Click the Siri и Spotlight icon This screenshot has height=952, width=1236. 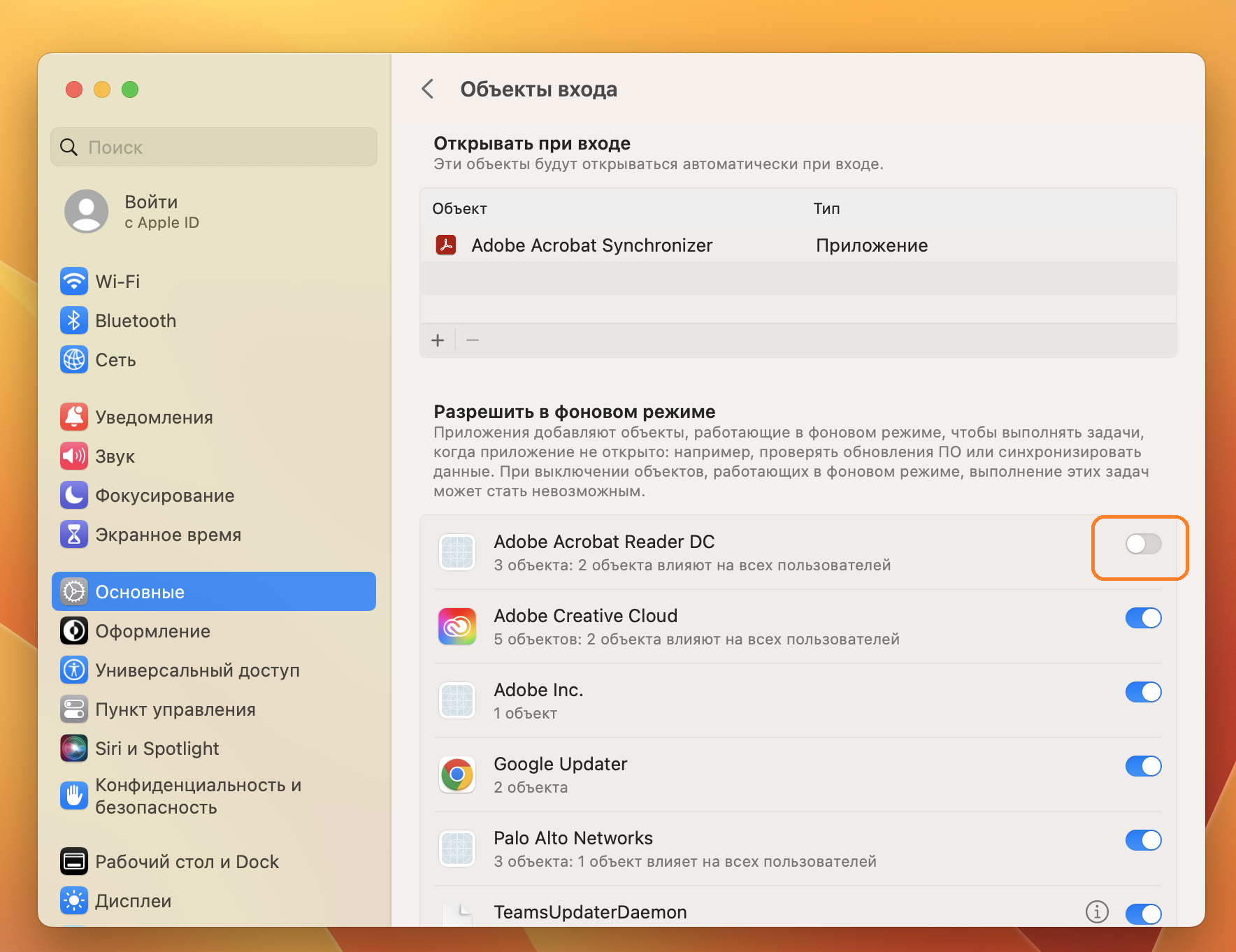point(74,749)
